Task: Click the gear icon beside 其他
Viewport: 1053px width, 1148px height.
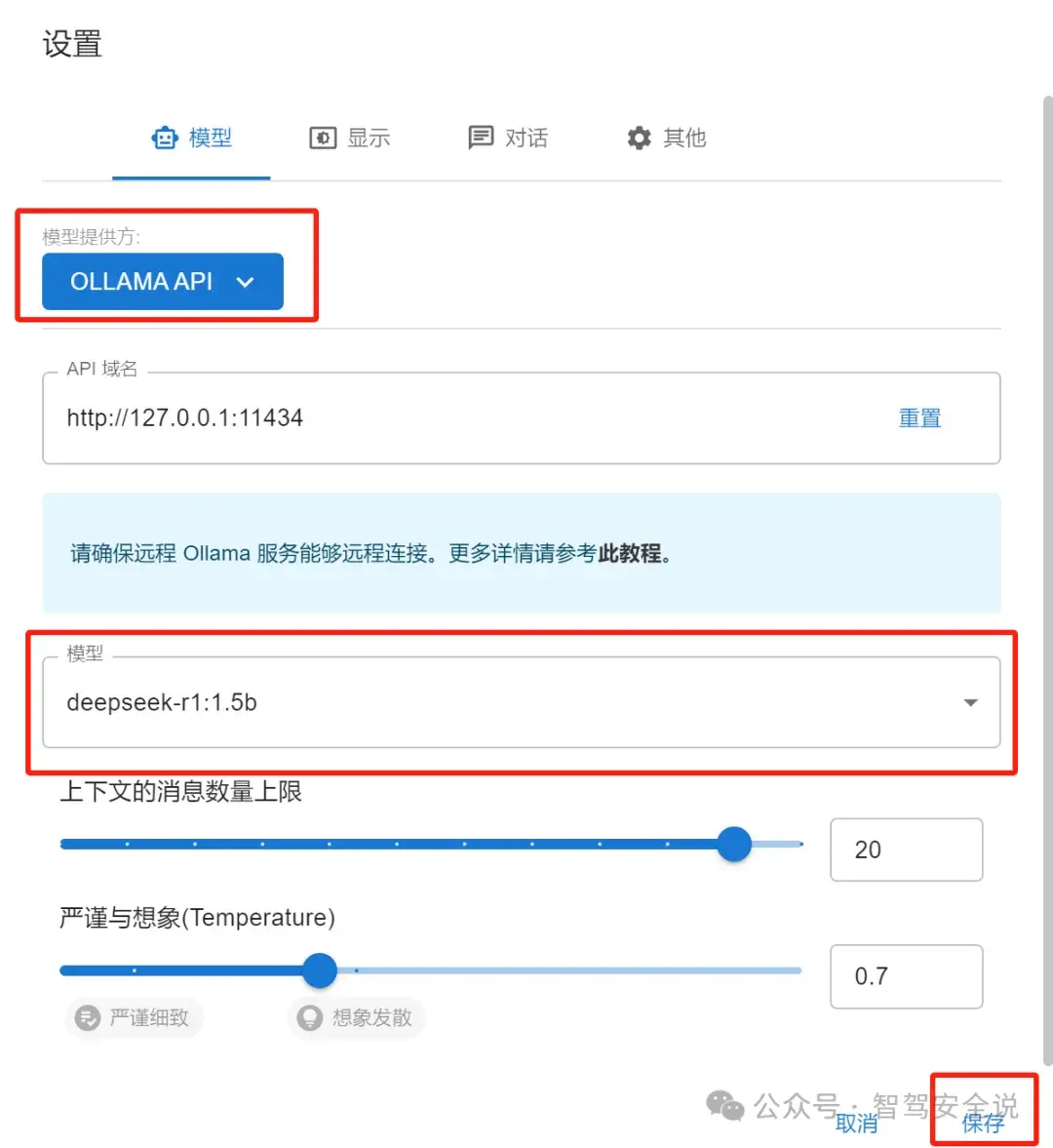Action: point(639,138)
